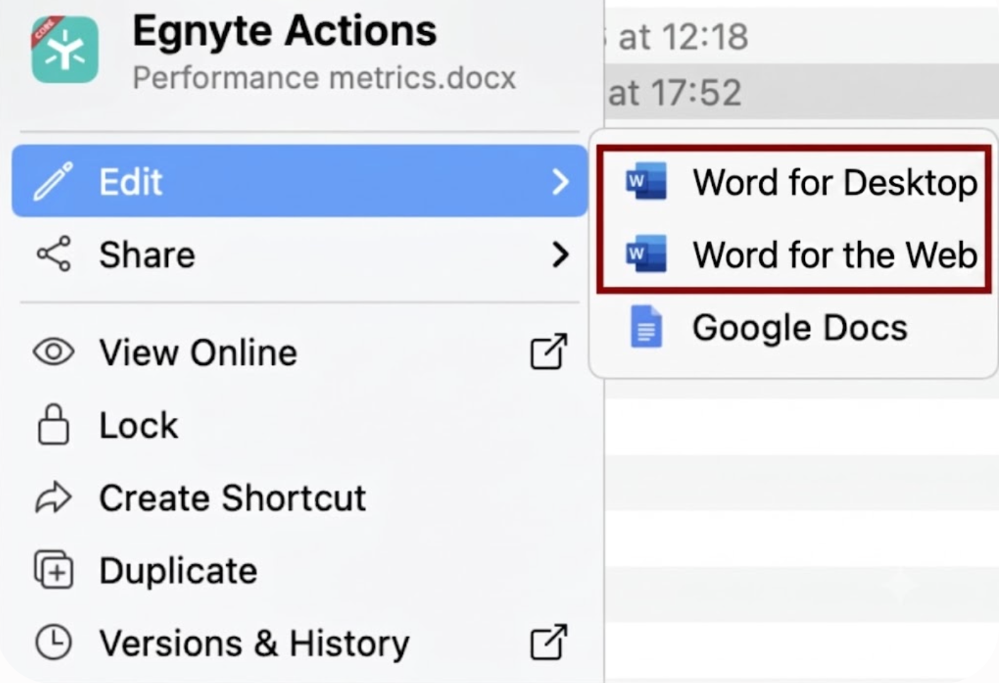Click the pencil icon beside Edit
Screen dimensions: 999x683
[x=54, y=182]
